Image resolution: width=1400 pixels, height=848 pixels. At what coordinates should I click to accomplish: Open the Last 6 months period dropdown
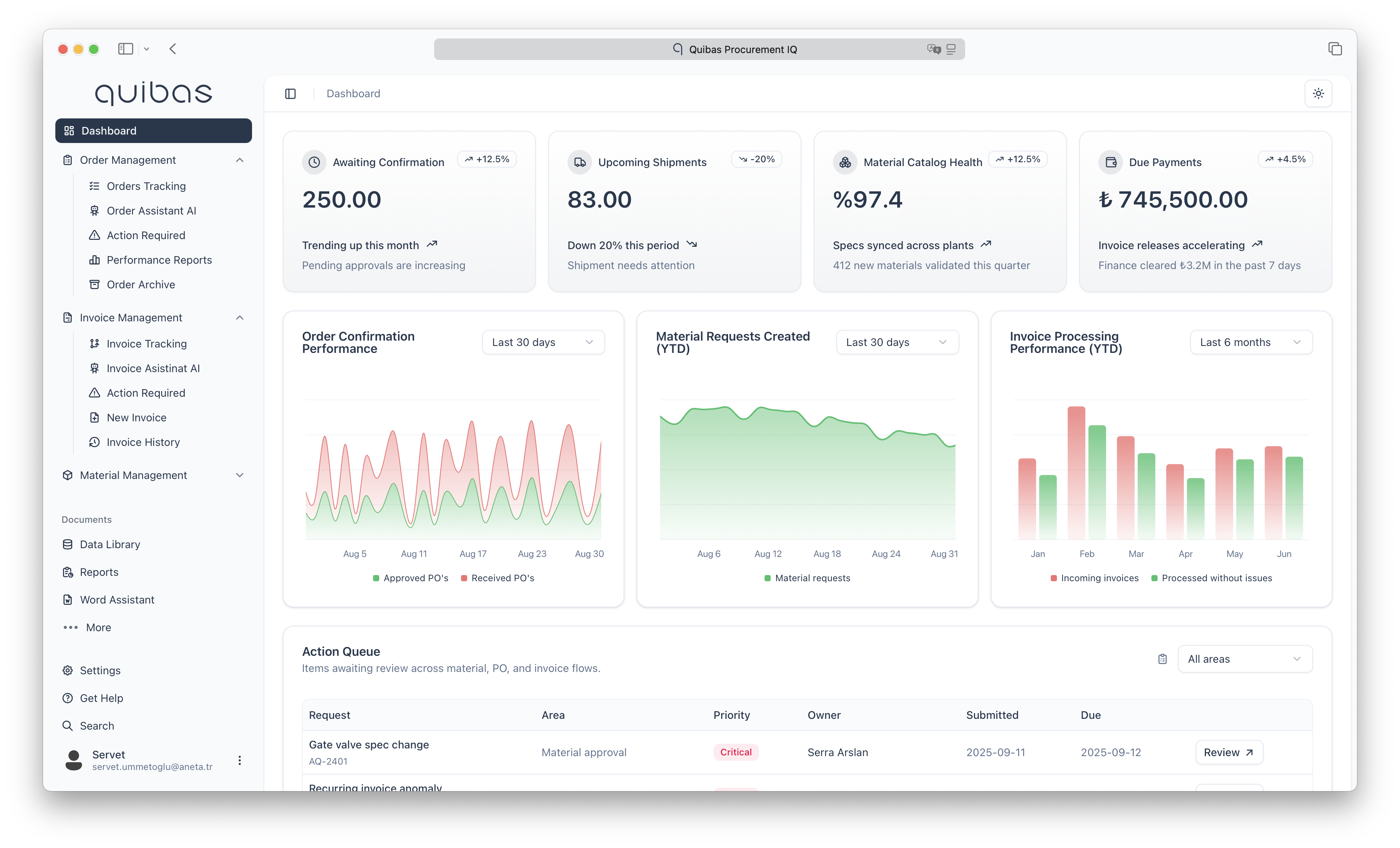[1251, 342]
